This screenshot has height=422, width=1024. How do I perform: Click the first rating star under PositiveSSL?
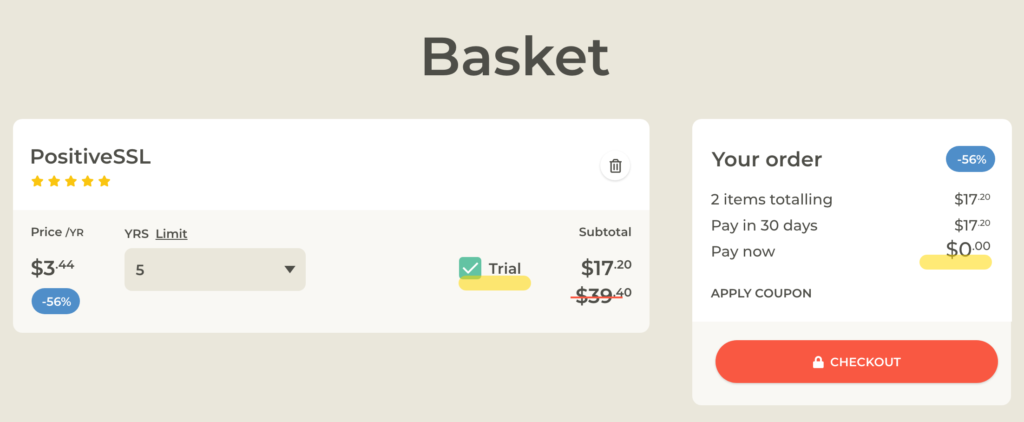tap(37, 181)
